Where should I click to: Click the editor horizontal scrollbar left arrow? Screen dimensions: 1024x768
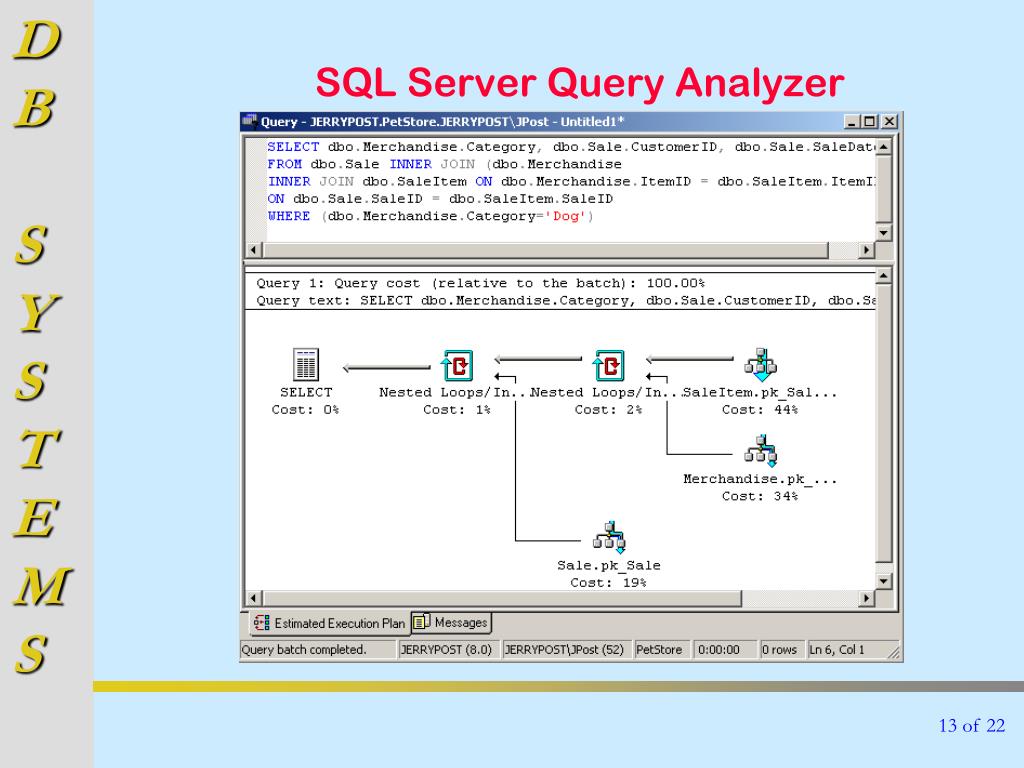click(255, 249)
